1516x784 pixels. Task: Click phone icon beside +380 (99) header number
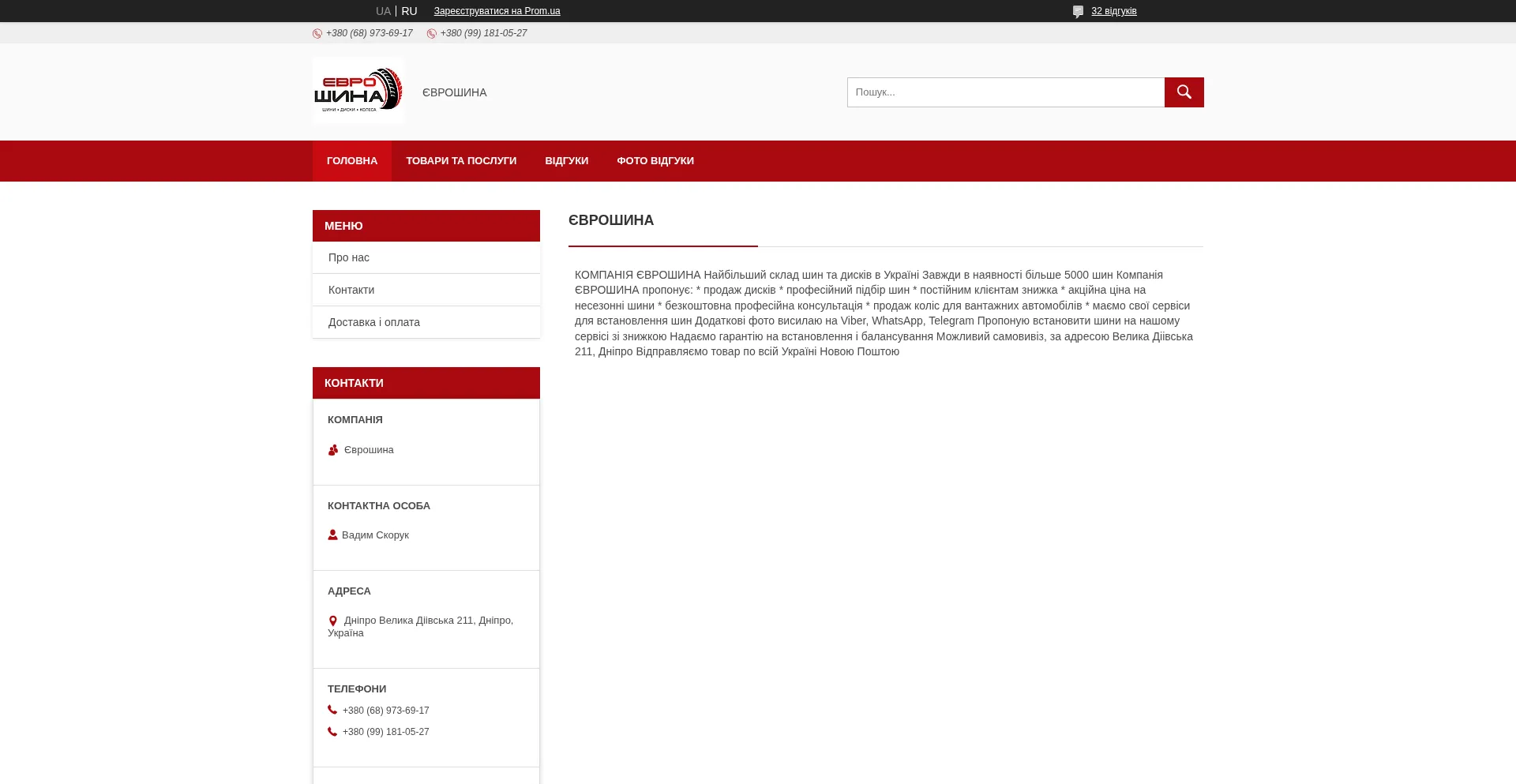432,34
